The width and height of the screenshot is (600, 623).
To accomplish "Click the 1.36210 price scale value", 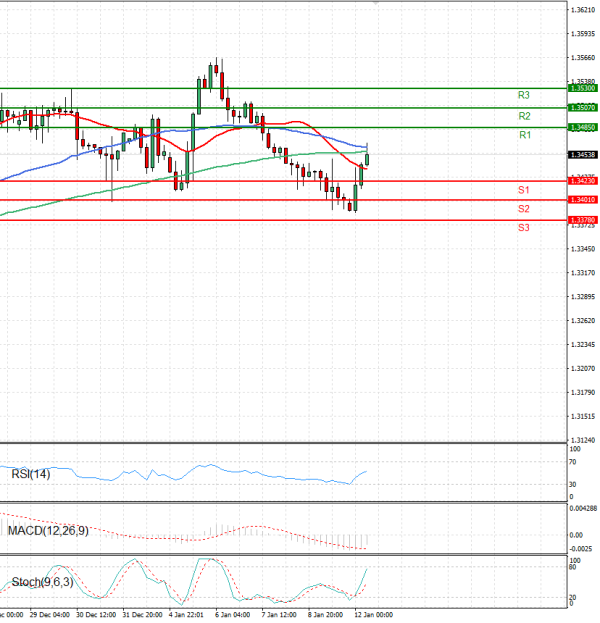I will coord(582,10).
